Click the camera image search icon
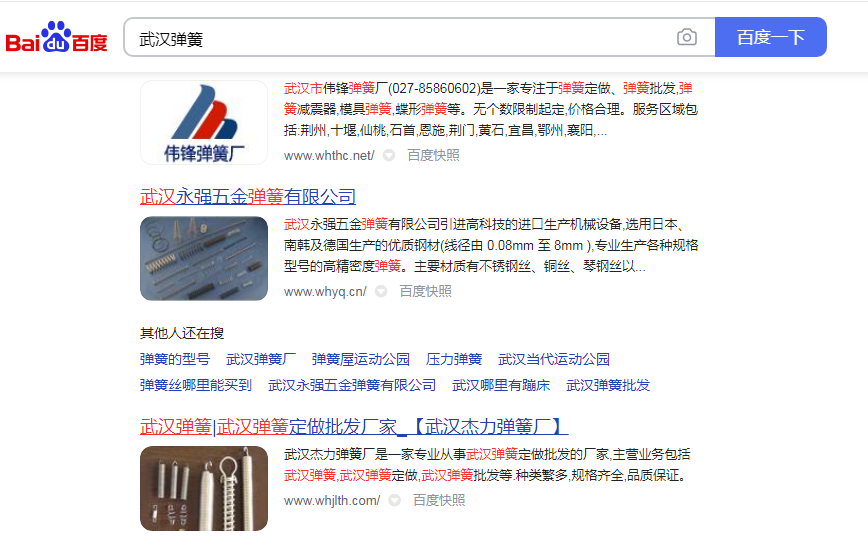Viewport: 868px width, 547px height. [686, 37]
